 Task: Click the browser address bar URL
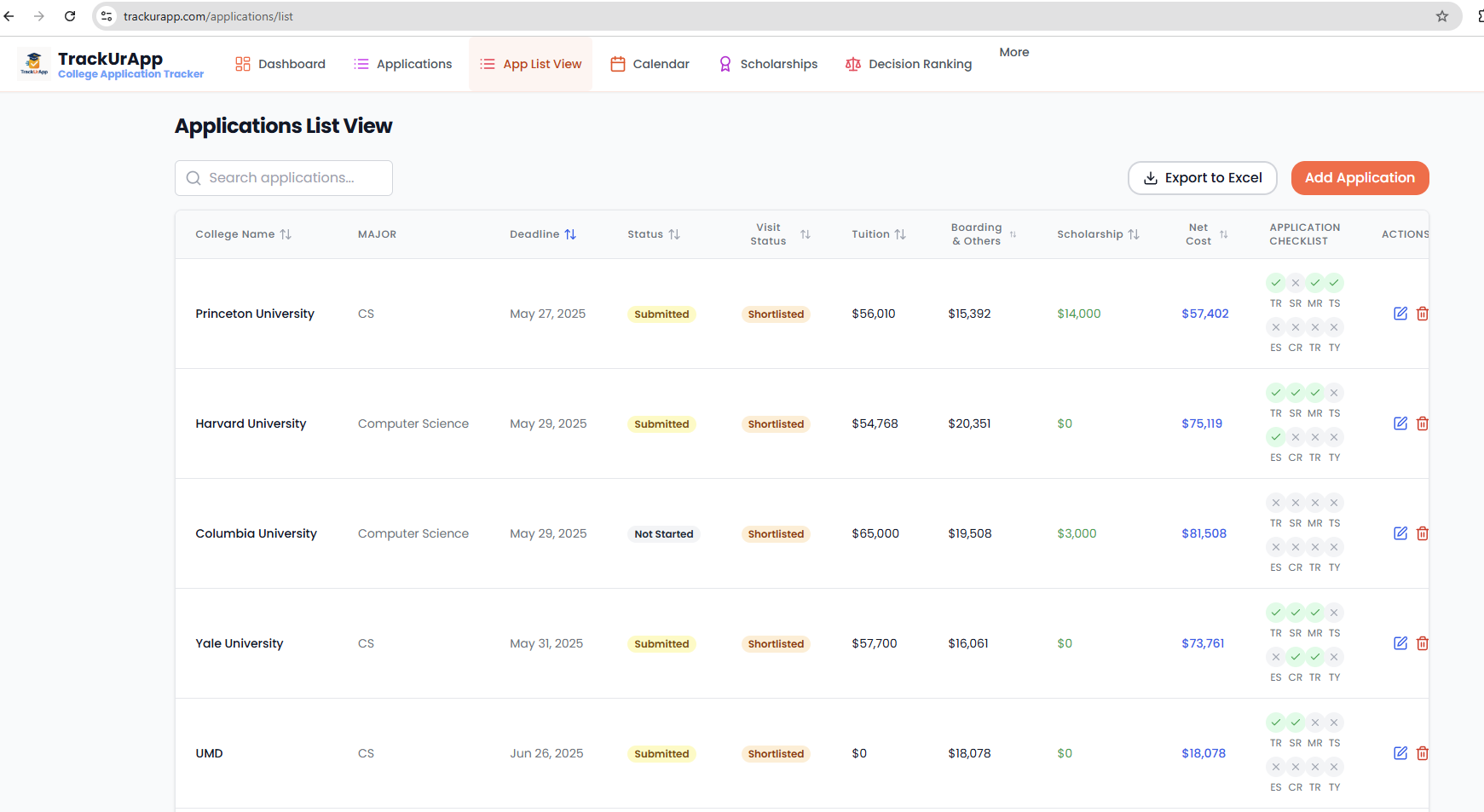click(x=208, y=16)
